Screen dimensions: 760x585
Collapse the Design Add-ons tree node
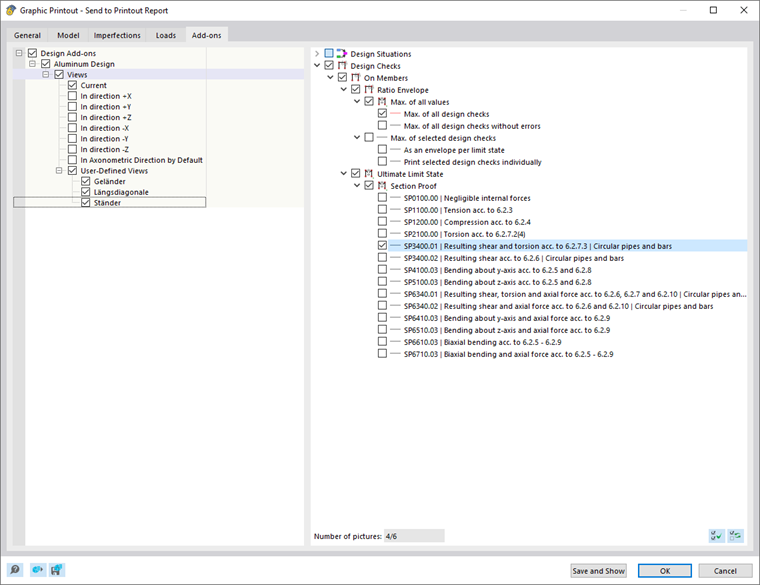[x=19, y=53]
